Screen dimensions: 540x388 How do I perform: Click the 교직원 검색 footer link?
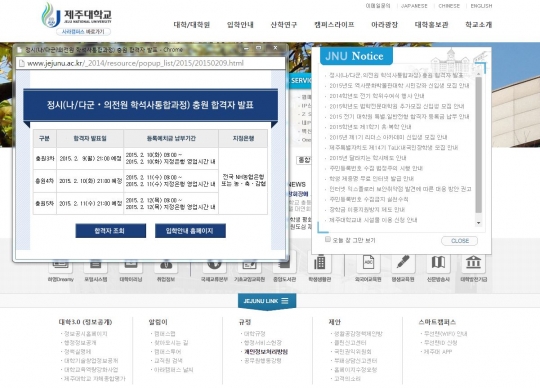click(x=168, y=360)
